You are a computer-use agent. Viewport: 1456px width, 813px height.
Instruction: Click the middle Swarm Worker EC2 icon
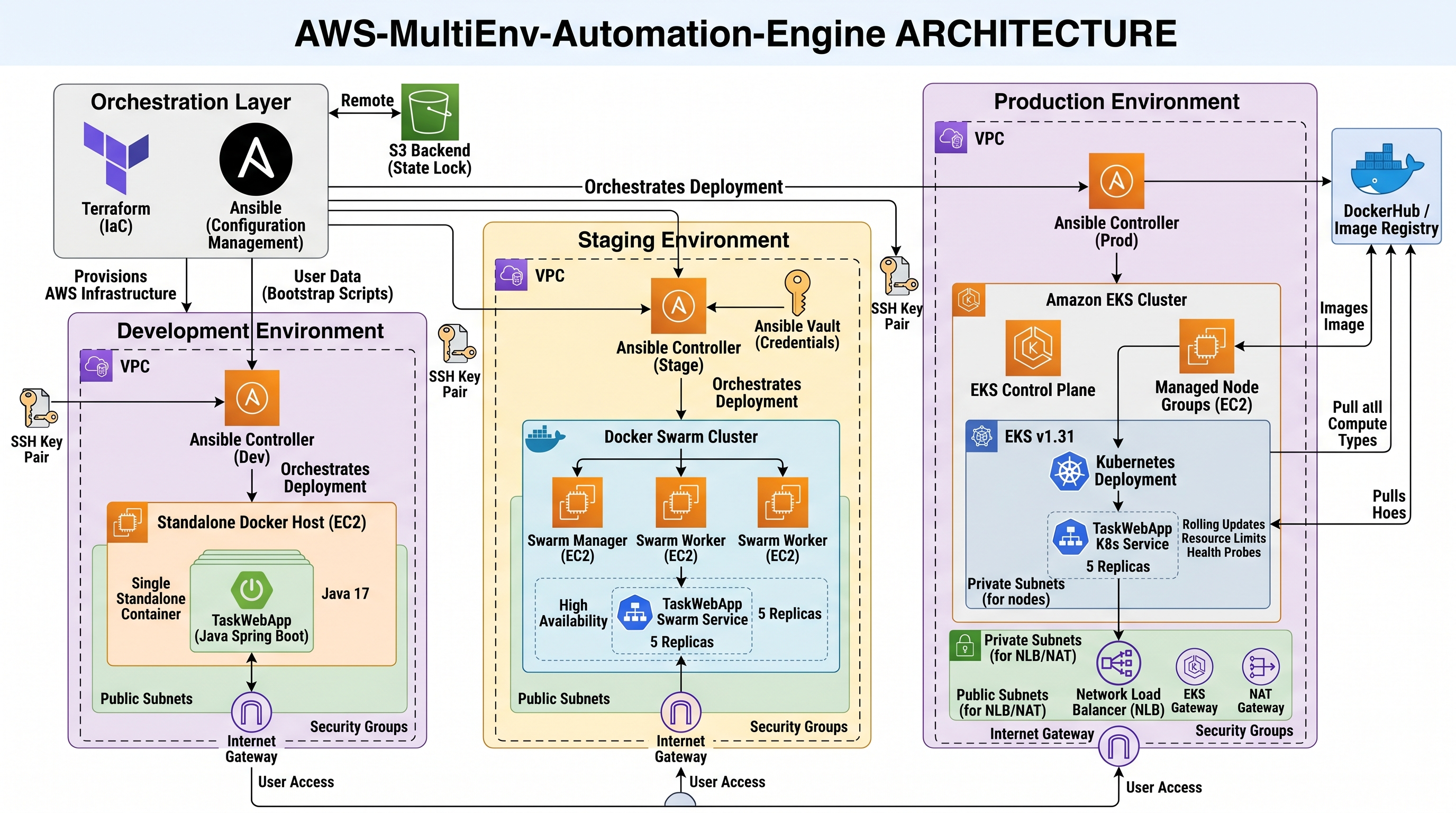[680, 502]
